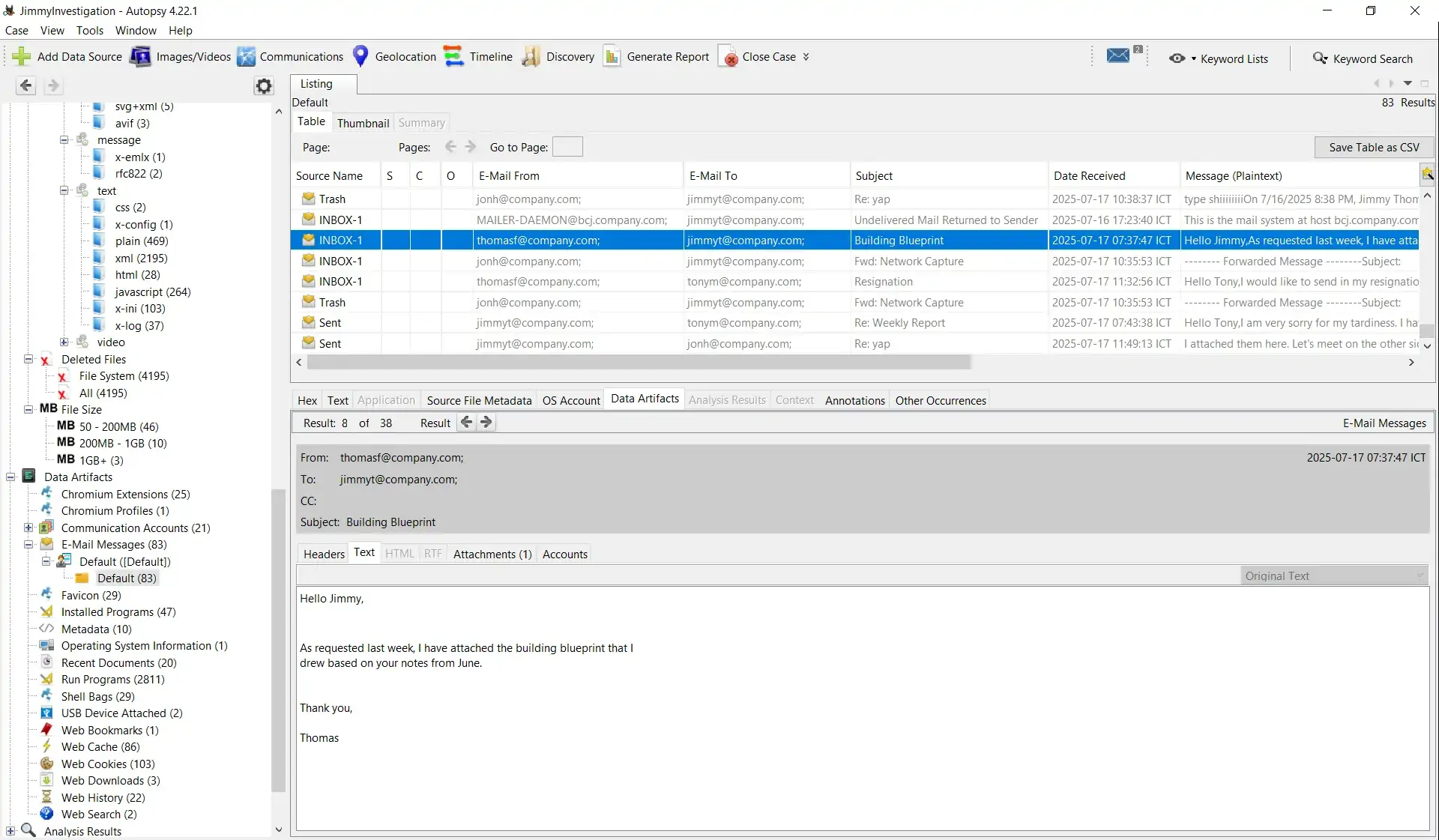Click Save Table as CSV button
This screenshot has height=840, width=1439.
[x=1373, y=148]
